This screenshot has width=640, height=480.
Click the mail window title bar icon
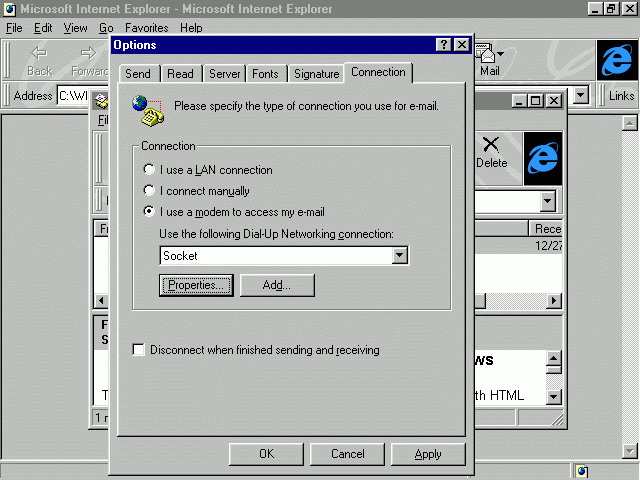pyautogui.click(x=101, y=101)
